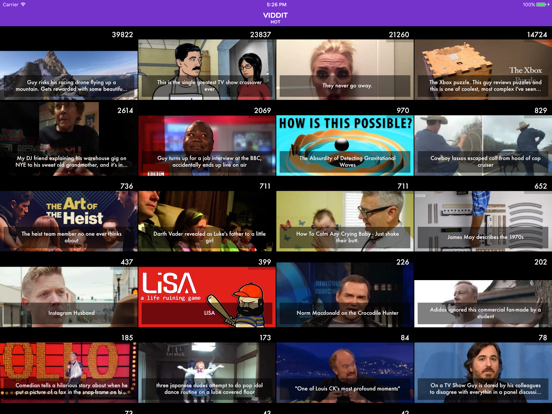Tap the 829 score
Viewport: 552px width, 414px height.
[541, 111]
